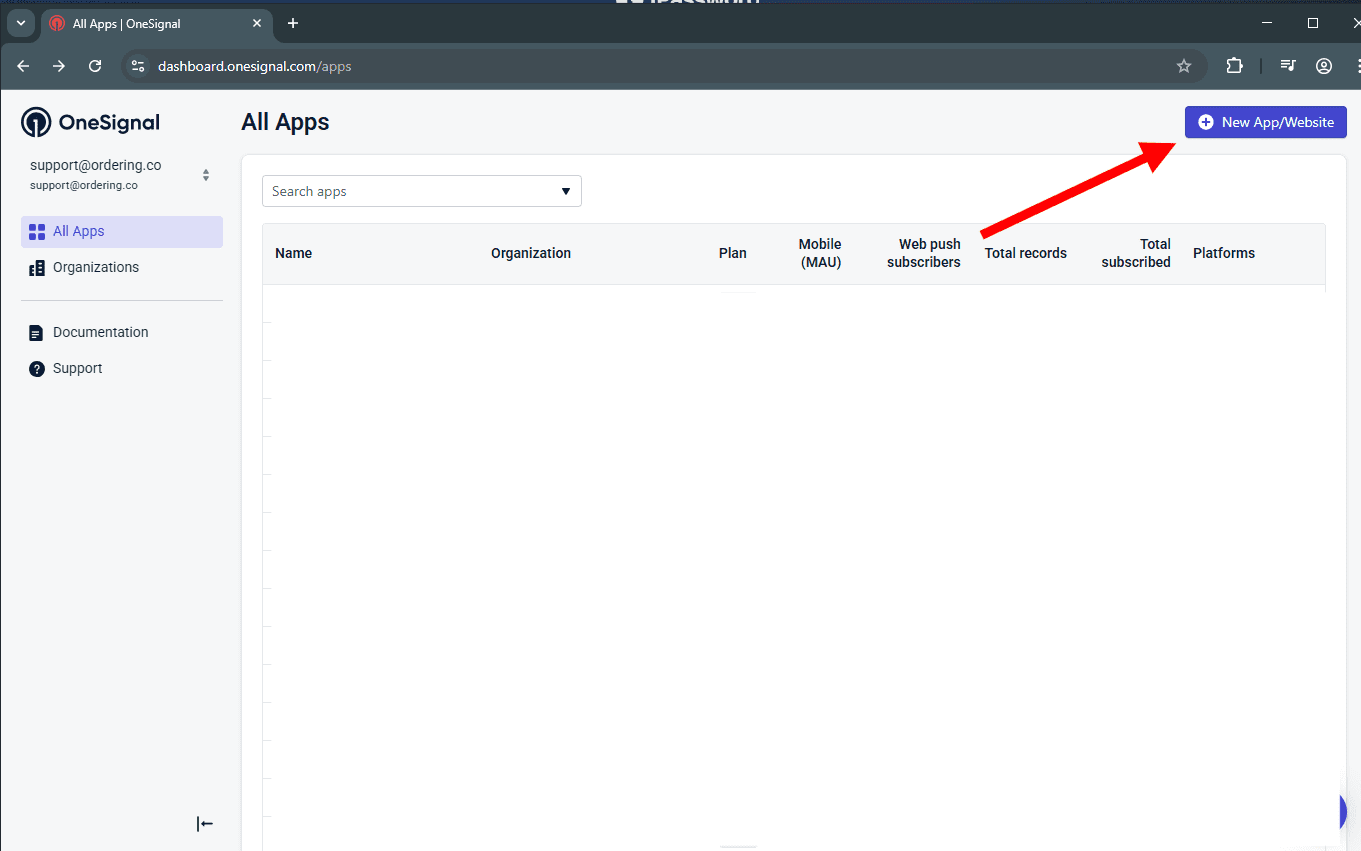The image size is (1361, 851).
Task: Open the Search apps dropdown
Action: 421,191
